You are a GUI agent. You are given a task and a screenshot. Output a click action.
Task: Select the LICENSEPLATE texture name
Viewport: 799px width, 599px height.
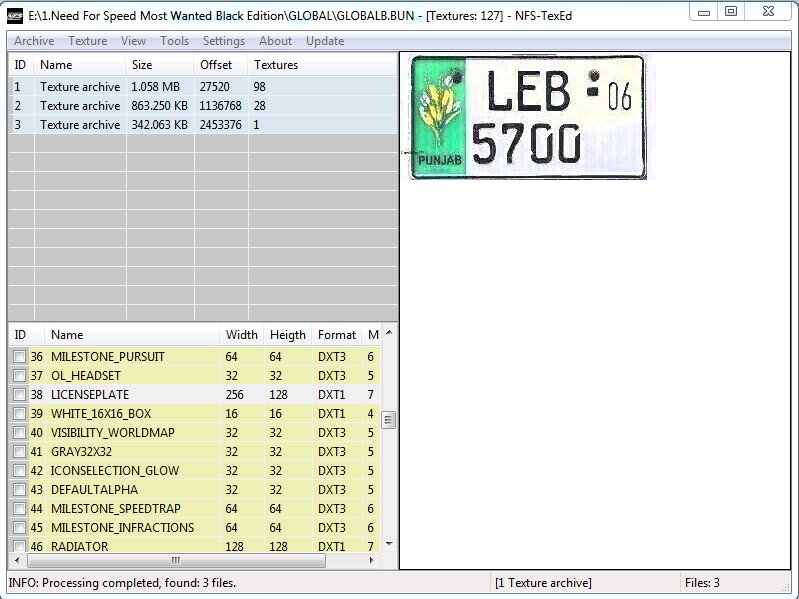click(x=90, y=394)
